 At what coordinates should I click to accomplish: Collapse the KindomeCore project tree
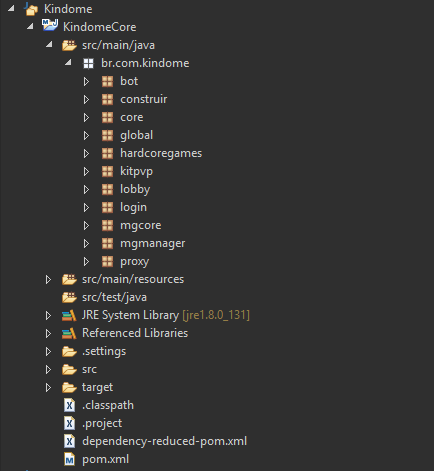click(x=30, y=26)
